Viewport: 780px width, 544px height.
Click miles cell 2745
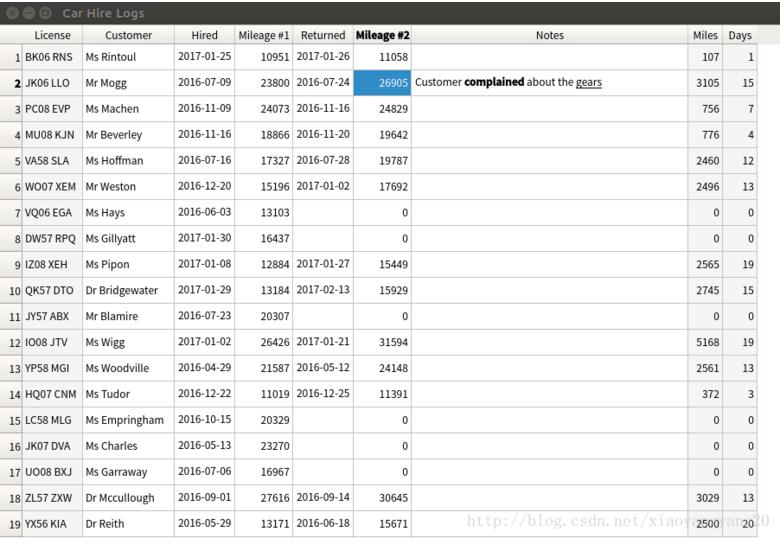[705, 290]
